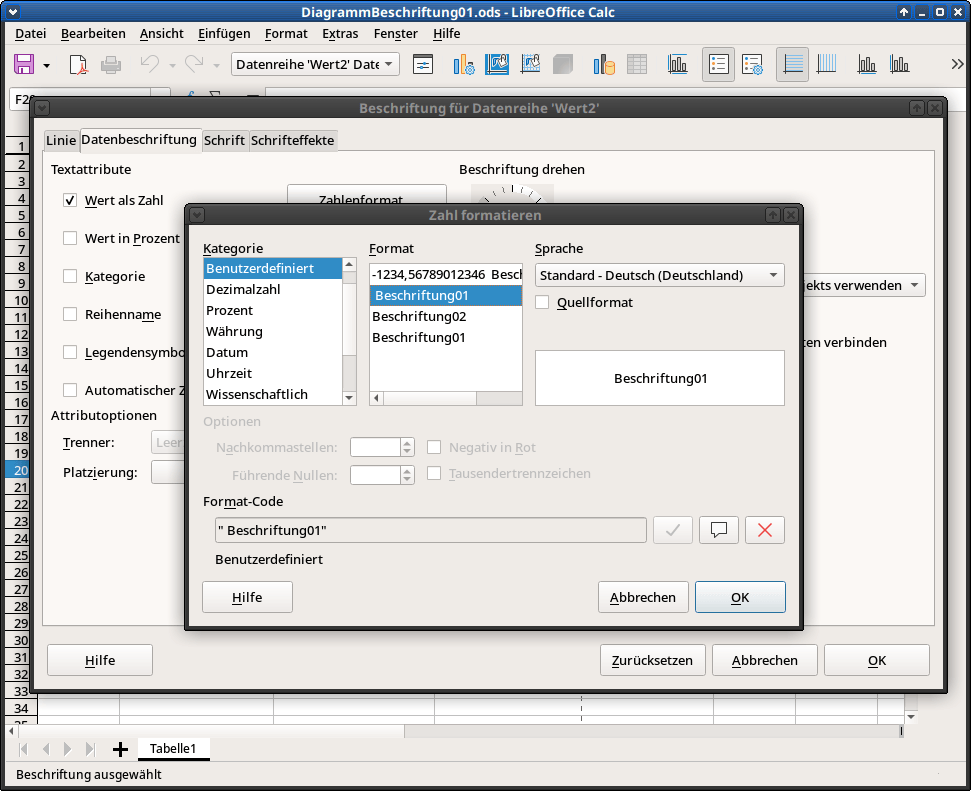This screenshot has width=971, height=791.
Task: Click Abbrechen in Zahl formatieren dialog
Action: pyautogui.click(x=643, y=597)
